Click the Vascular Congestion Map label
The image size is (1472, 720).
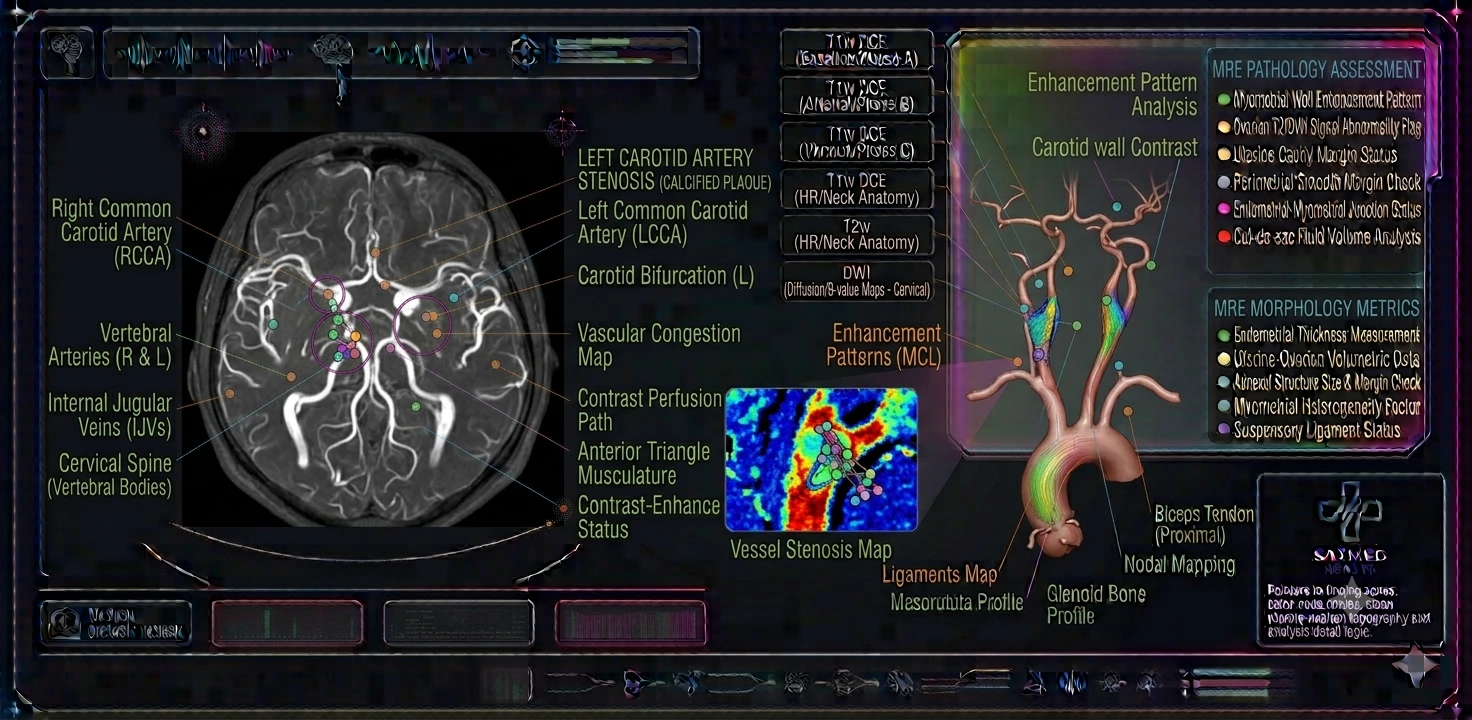[659, 345]
